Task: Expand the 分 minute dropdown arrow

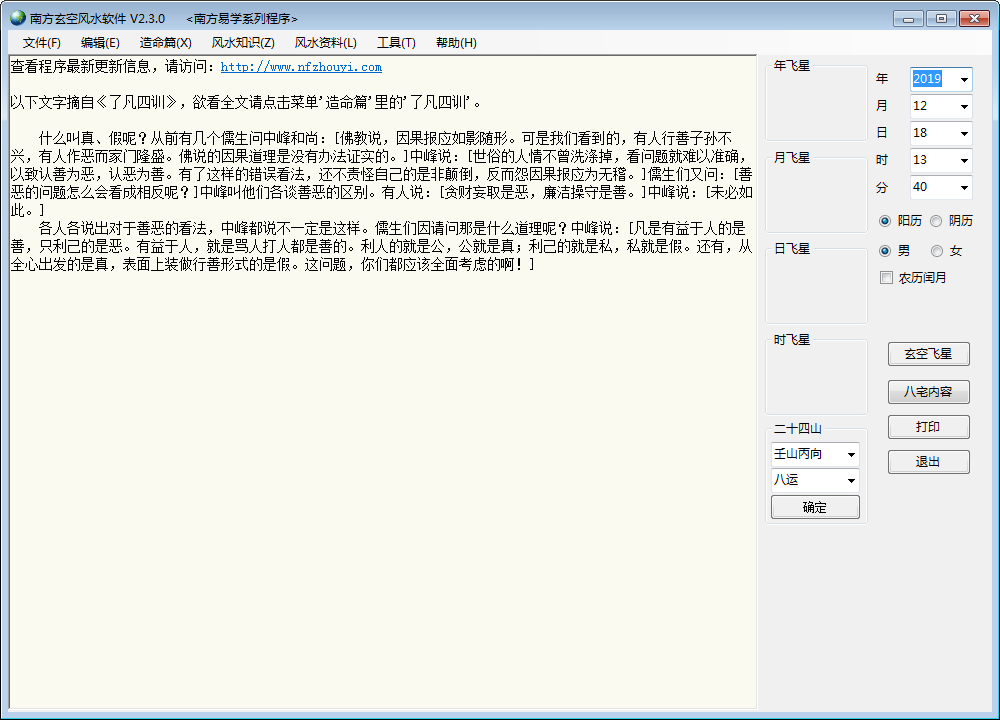Action: [964, 187]
